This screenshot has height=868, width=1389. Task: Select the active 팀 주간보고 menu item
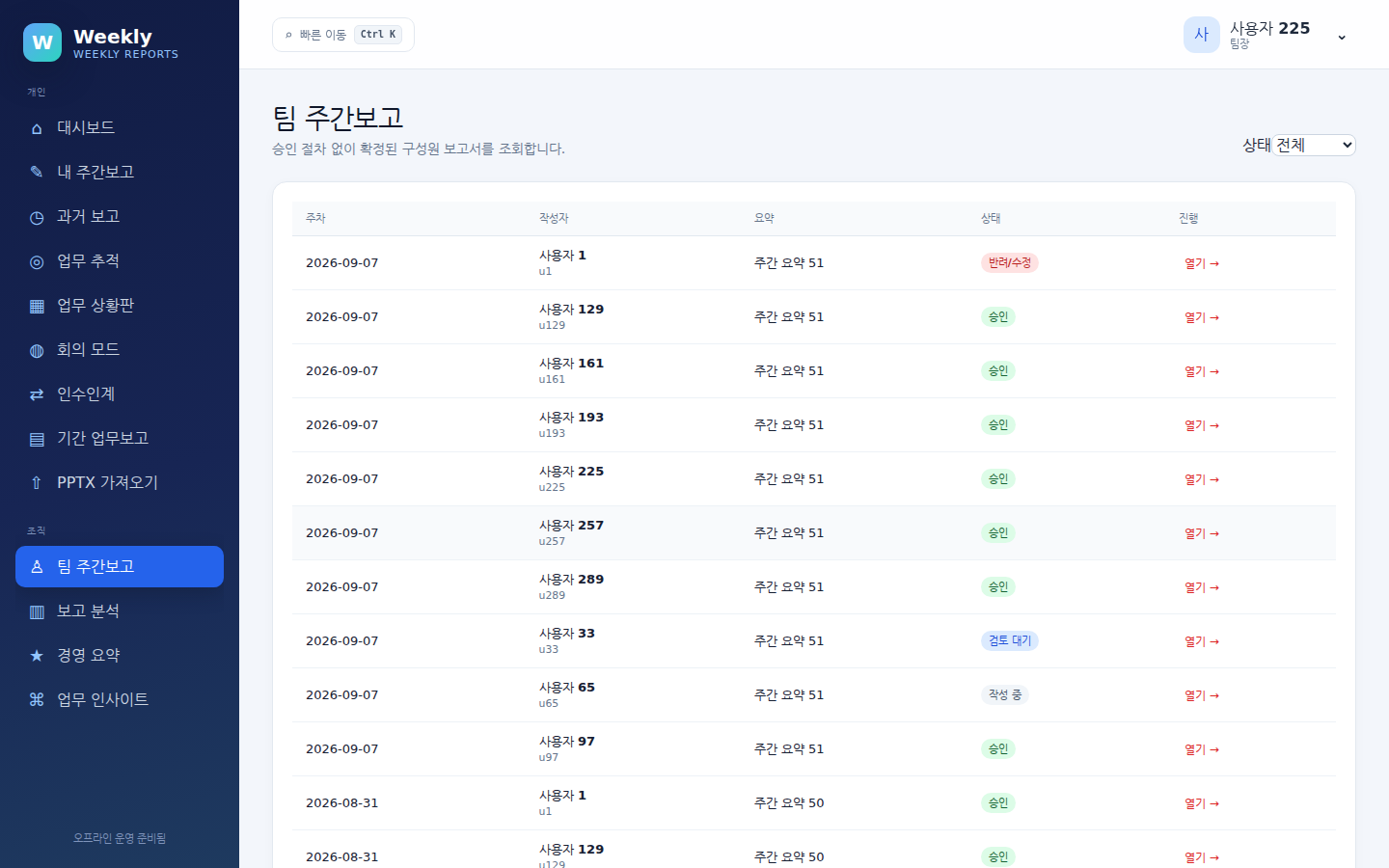(120, 566)
